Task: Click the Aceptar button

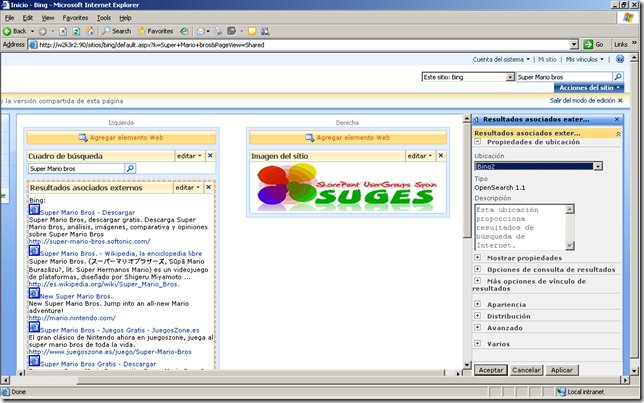Action: coord(490,370)
